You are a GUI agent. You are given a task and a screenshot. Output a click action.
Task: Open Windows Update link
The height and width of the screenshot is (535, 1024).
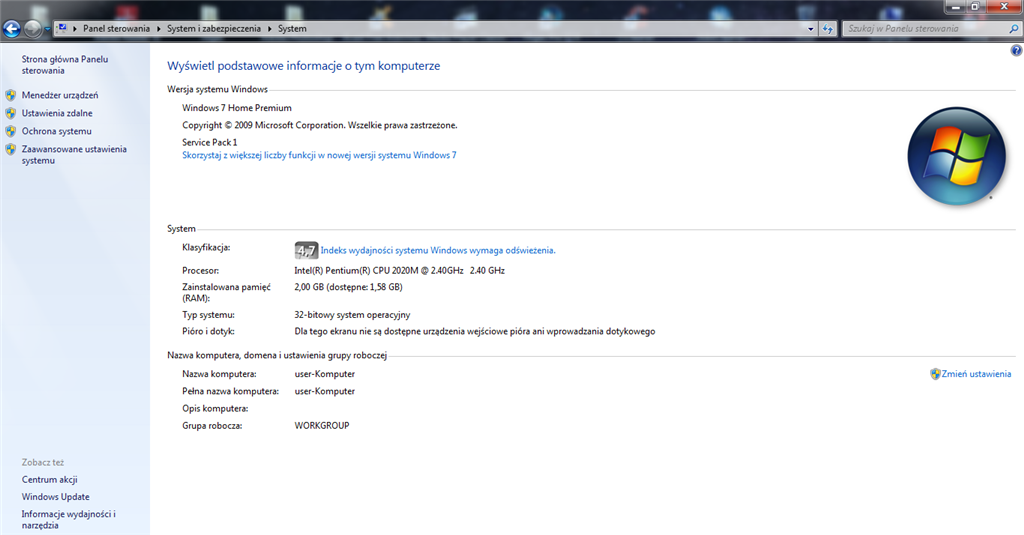click(x=56, y=497)
